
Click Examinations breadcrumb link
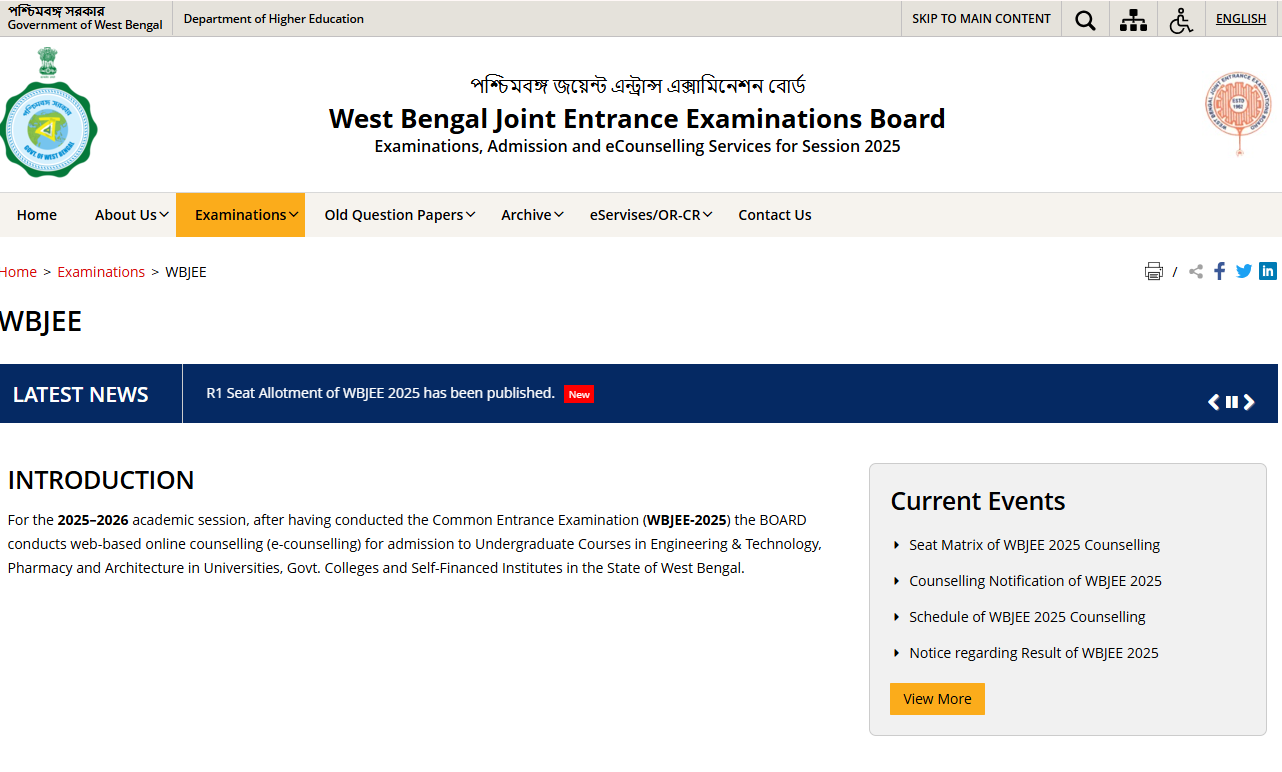click(101, 272)
